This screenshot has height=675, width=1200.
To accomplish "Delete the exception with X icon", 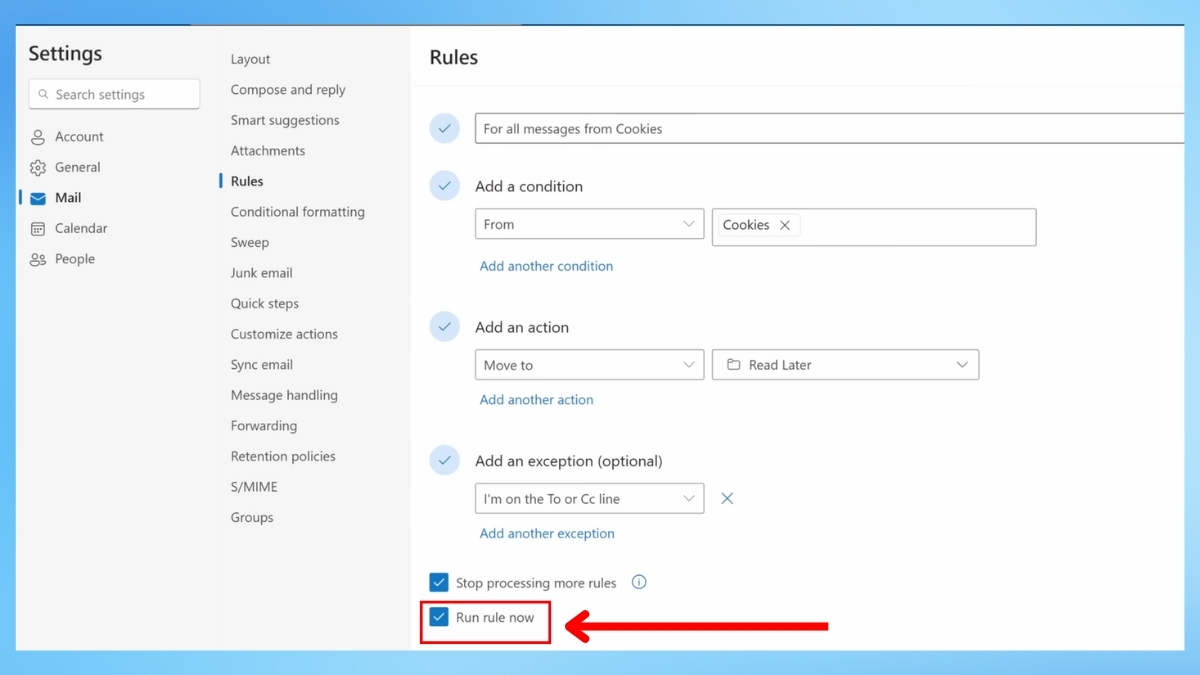I will [x=727, y=499].
